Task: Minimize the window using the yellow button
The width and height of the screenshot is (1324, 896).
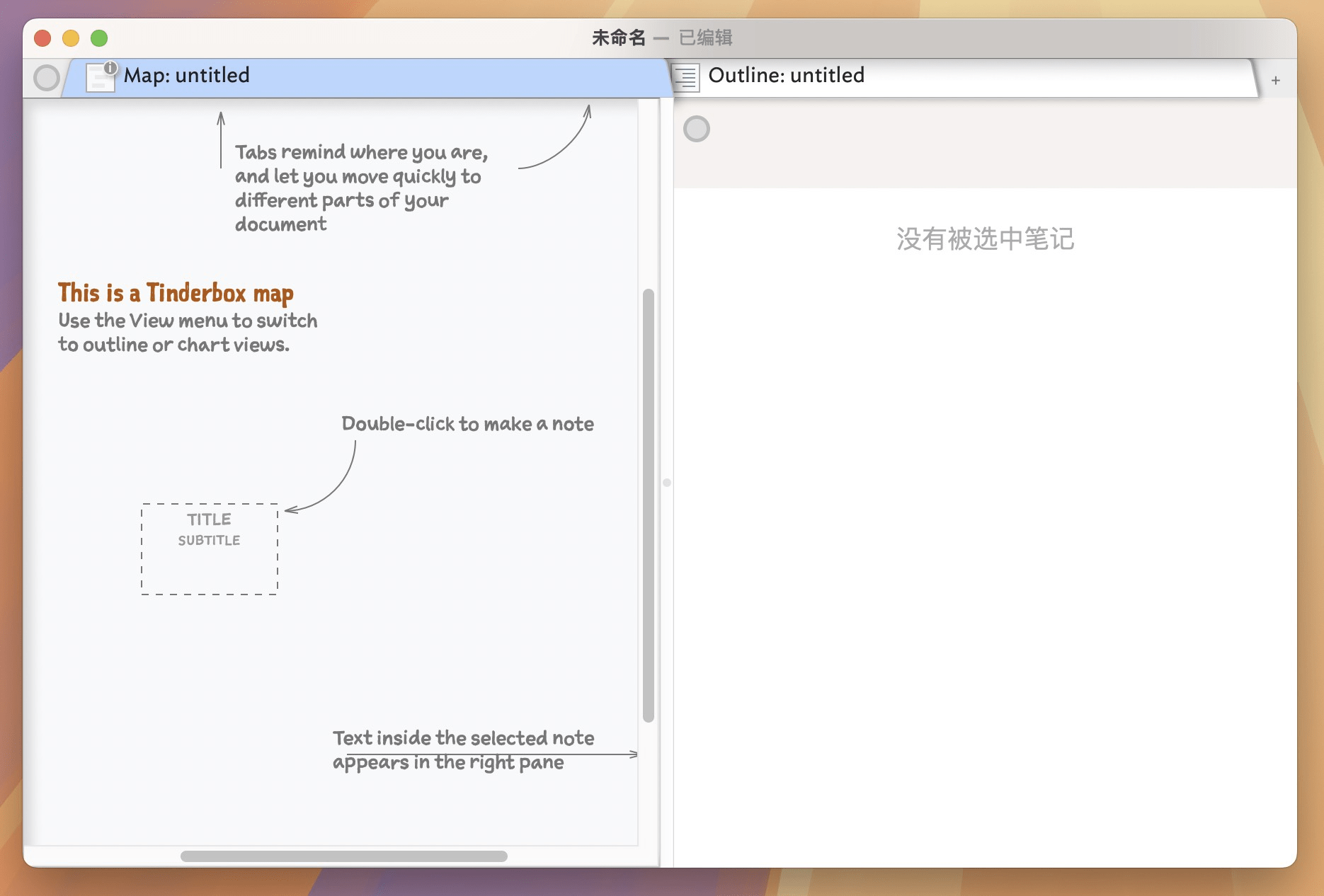Action: point(71,38)
